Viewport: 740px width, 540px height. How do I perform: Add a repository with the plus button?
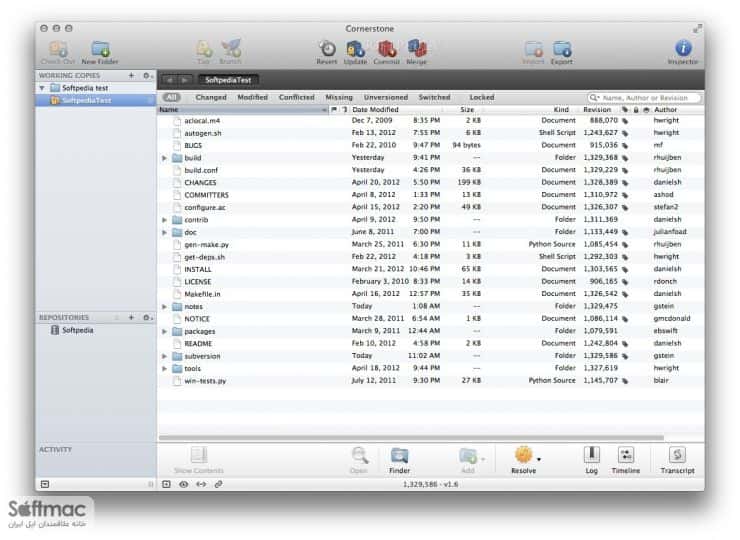[x=132, y=318]
